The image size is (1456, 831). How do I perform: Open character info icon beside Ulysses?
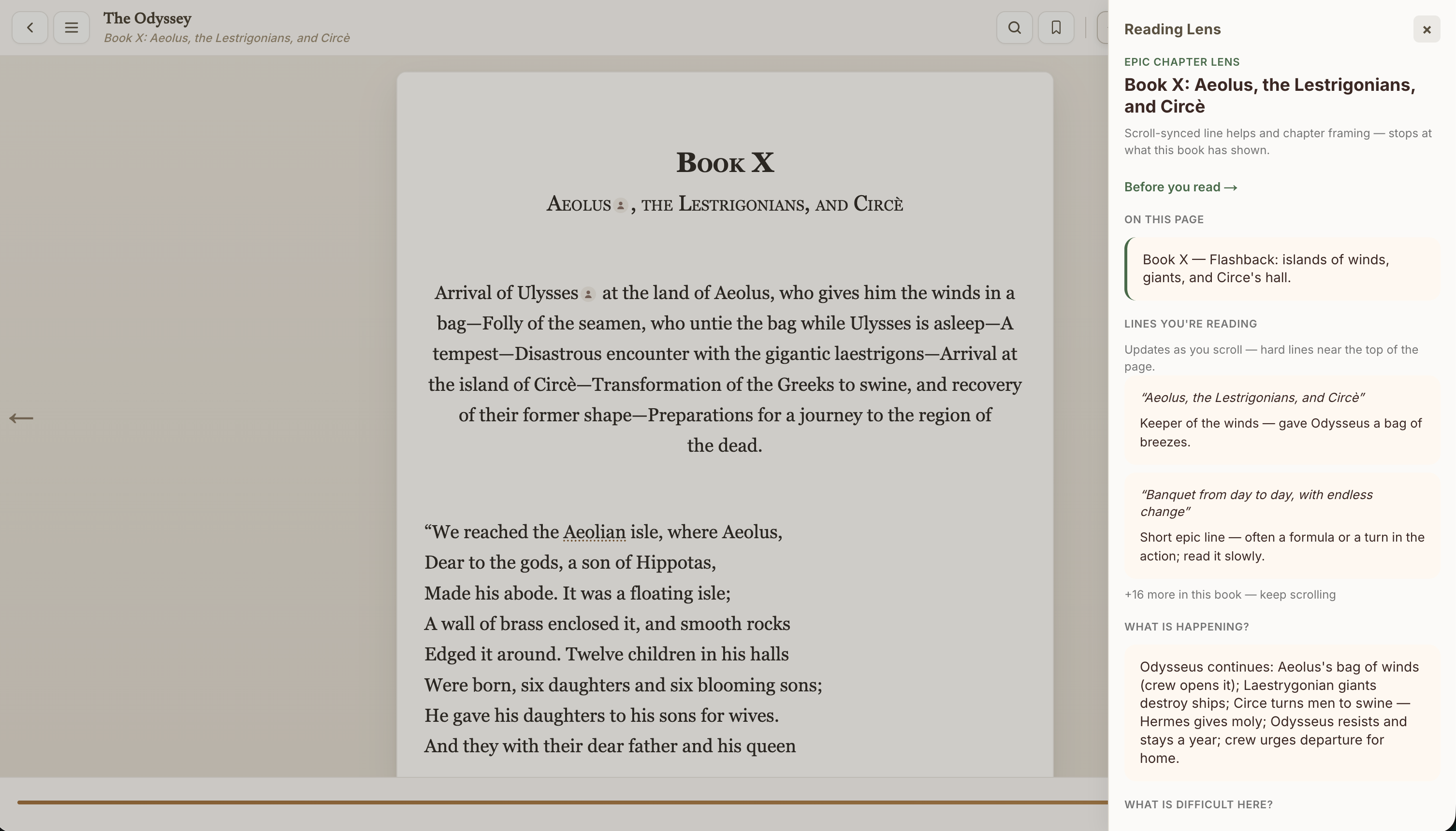pyautogui.click(x=588, y=294)
